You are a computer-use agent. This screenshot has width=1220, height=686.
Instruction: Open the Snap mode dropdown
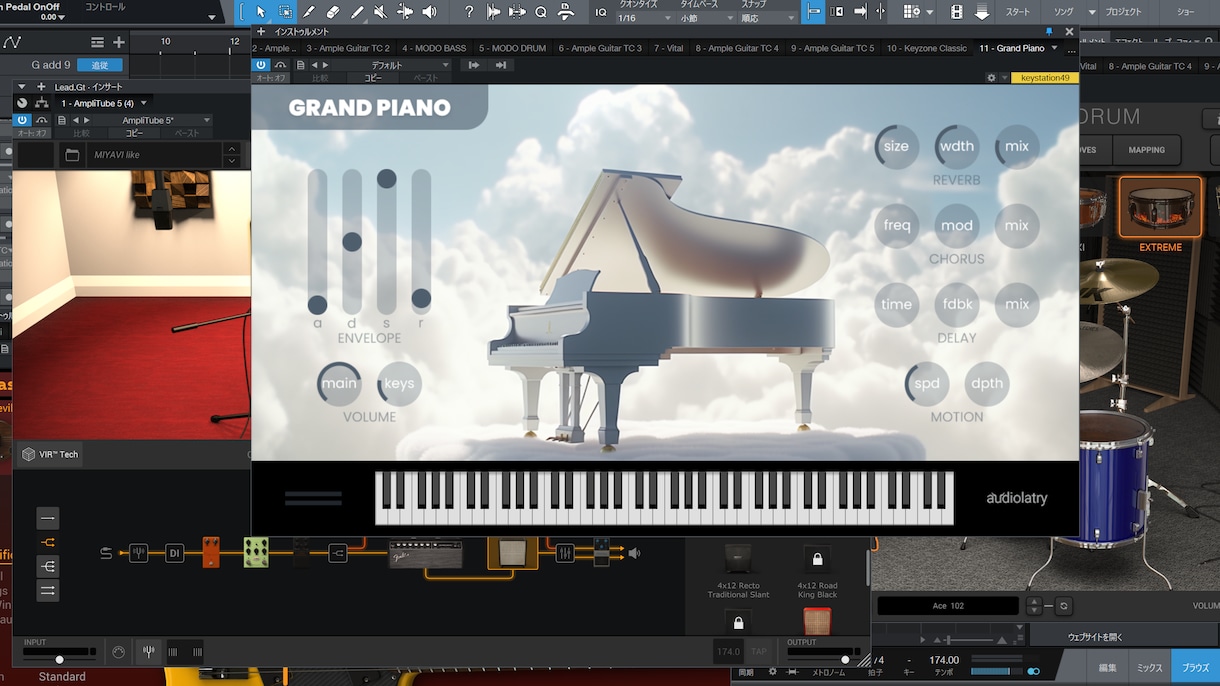(766, 18)
